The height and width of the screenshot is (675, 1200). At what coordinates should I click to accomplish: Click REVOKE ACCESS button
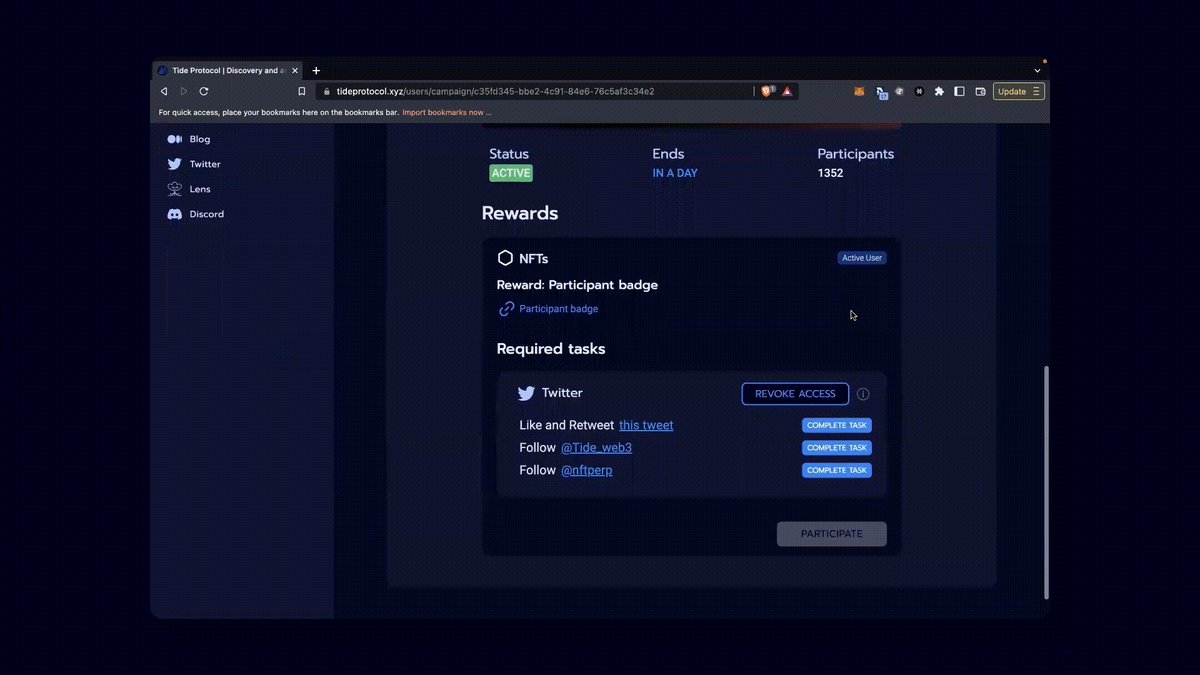pos(795,394)
